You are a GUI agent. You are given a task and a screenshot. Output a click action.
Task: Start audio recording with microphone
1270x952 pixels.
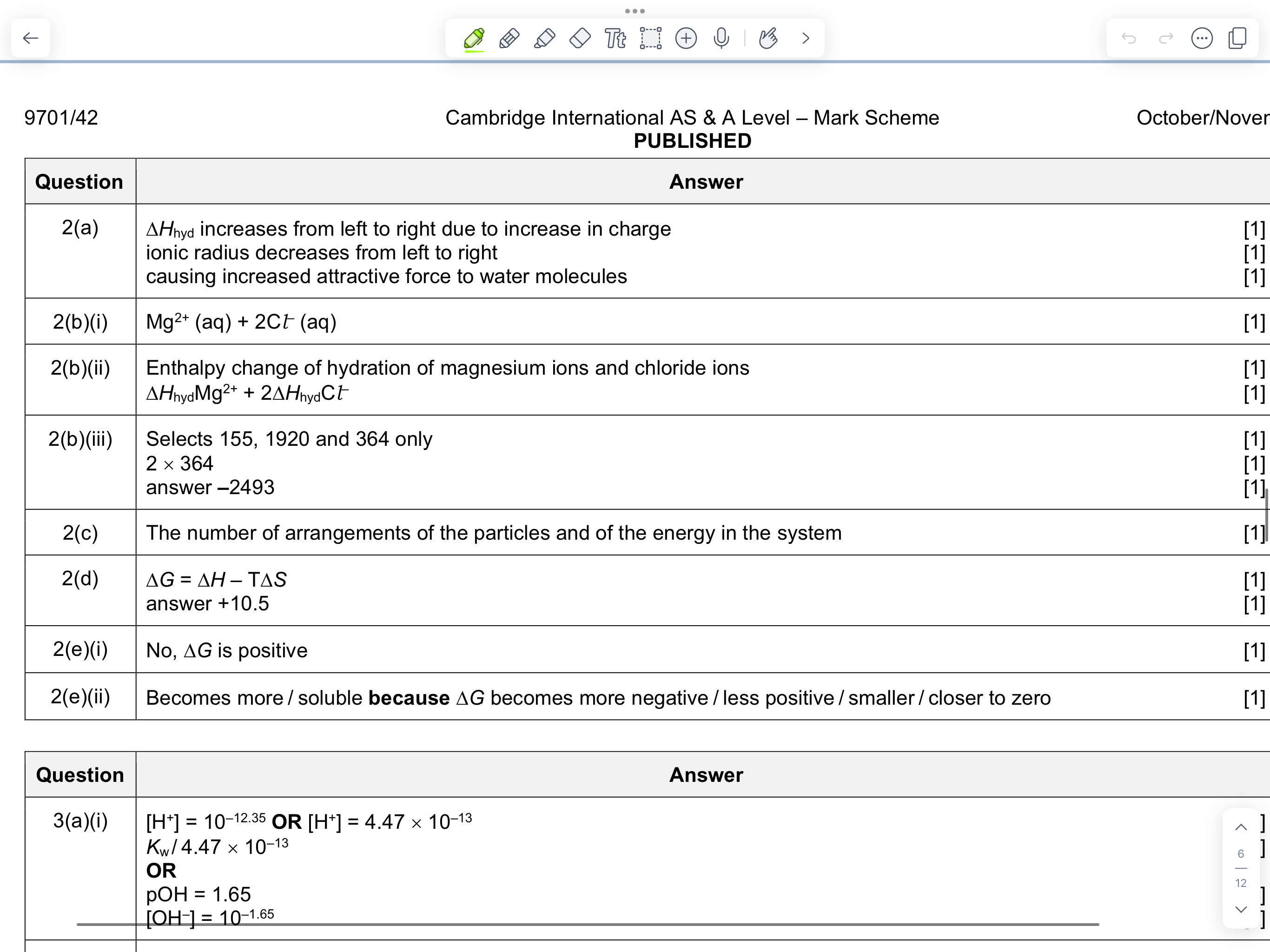coord(721,39)
